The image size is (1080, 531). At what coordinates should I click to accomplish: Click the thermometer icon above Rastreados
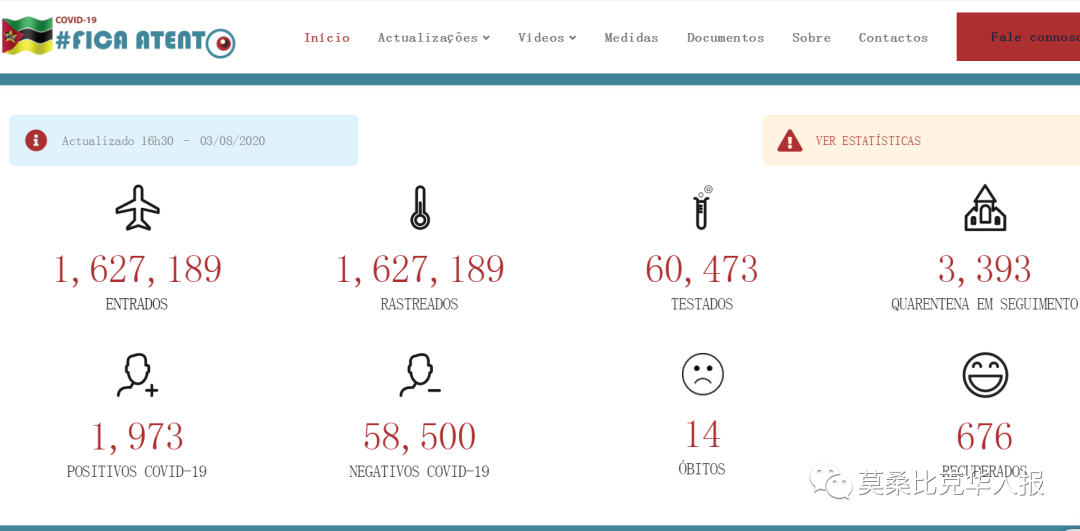tap(420, 208)
